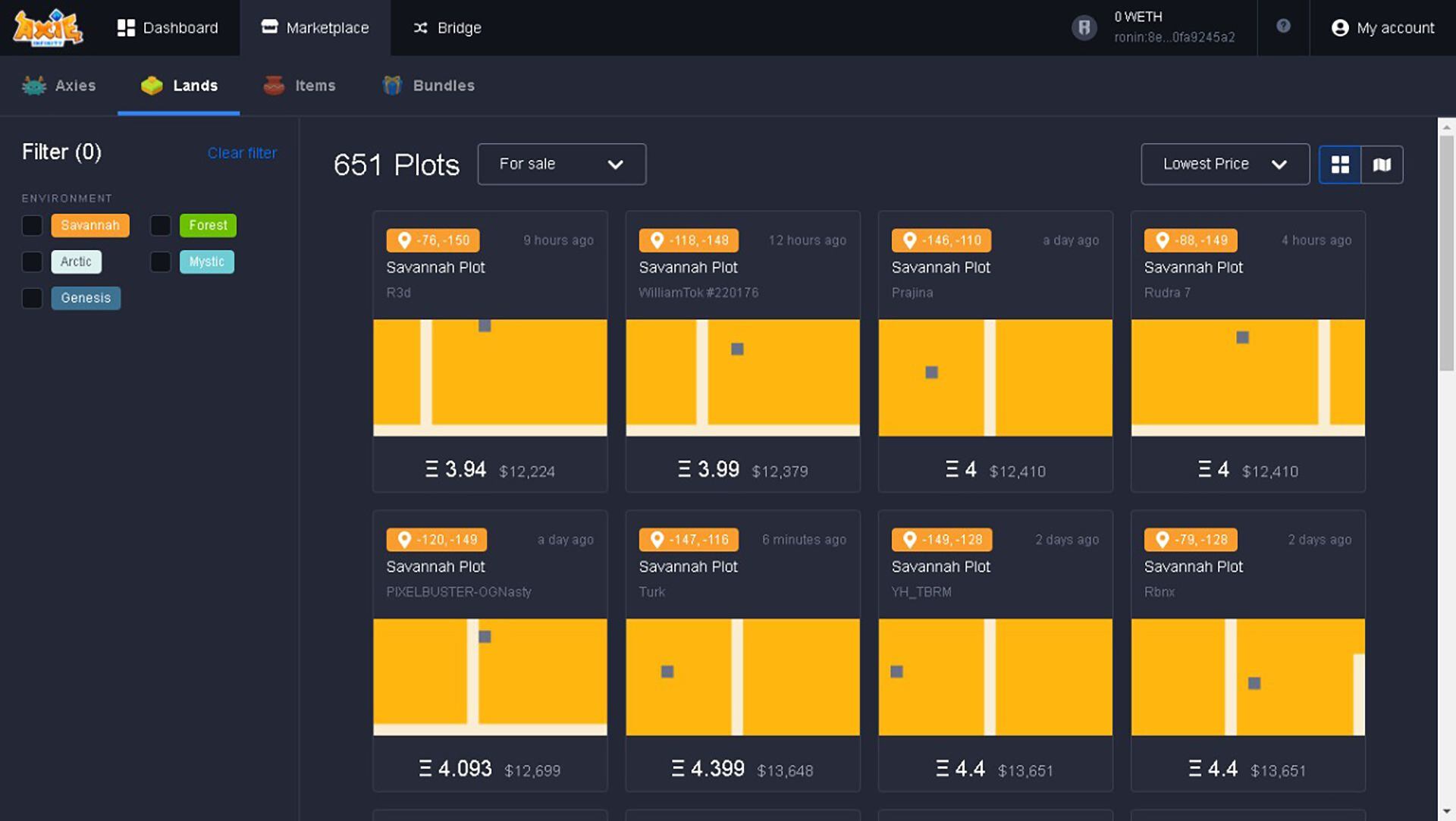Go to the Bridge menu

coord(447,28)
